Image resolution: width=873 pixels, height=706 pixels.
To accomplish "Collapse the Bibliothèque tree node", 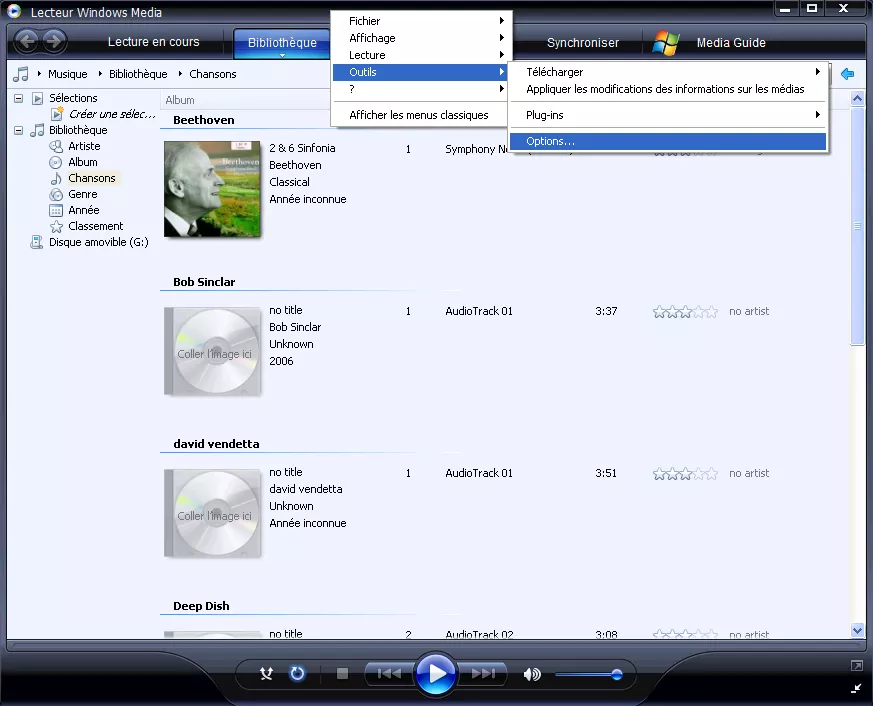I will click(18, 131).
